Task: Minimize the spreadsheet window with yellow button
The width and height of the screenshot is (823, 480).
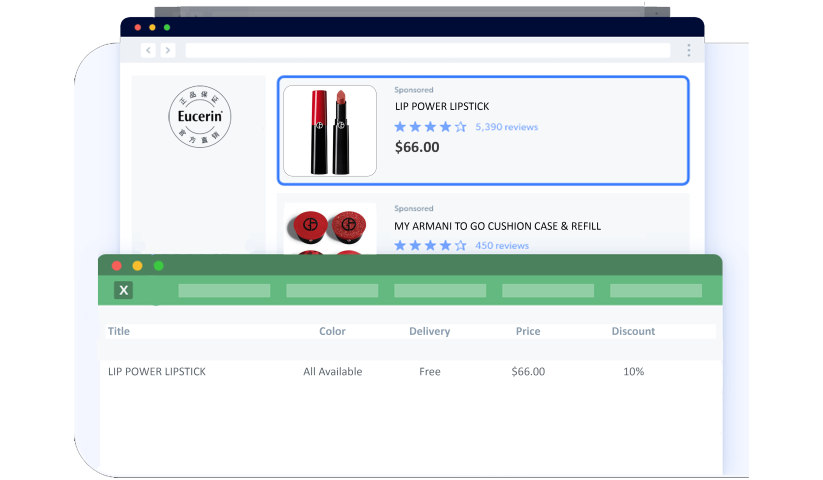Action: [138, 266]
